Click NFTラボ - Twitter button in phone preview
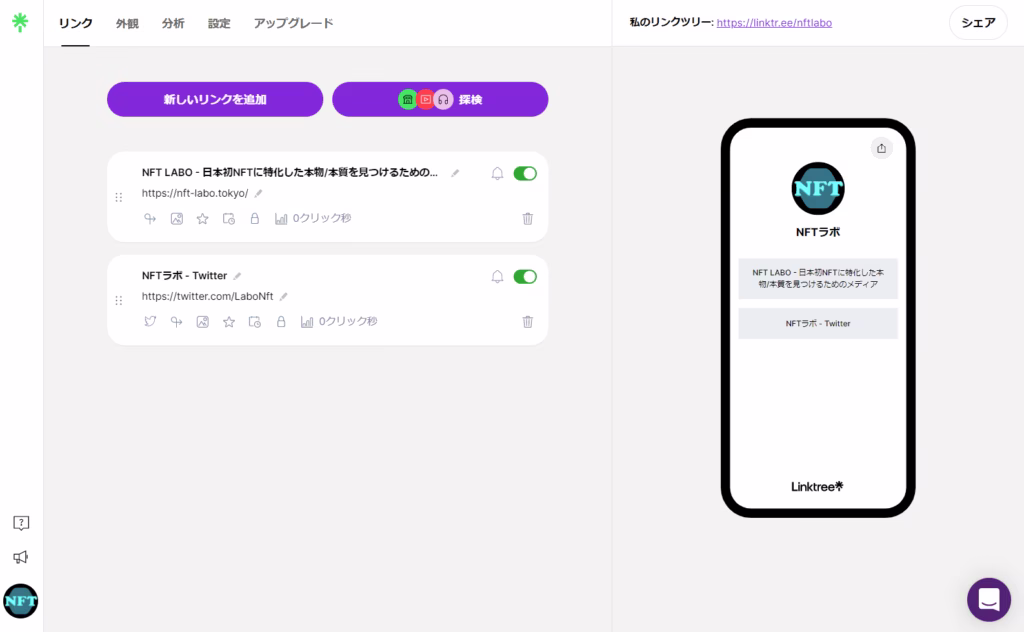Screen dimensions: 1024x632 [x=818, y=323]
